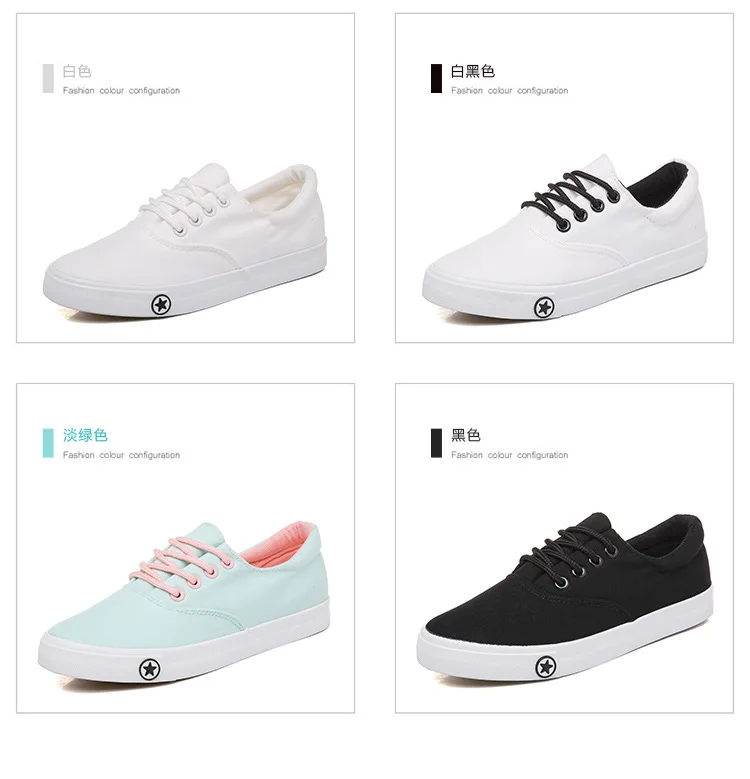Click the 黑色 color label
Image resolution: width=750 pixels, height=779 pixels.
tap(465, 435)
